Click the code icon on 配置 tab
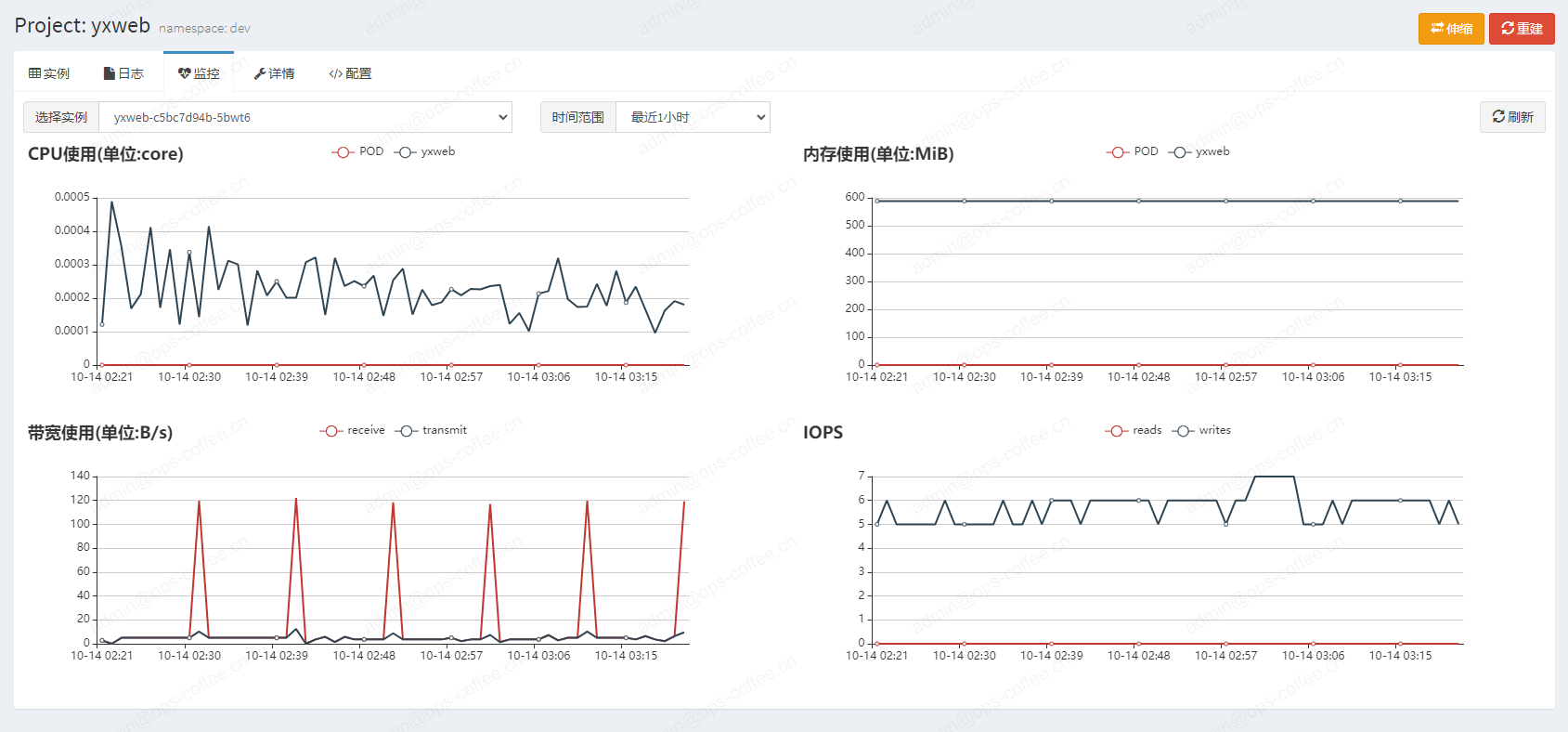The width and height of the screenshot is (1568, 732). point(335,73)
